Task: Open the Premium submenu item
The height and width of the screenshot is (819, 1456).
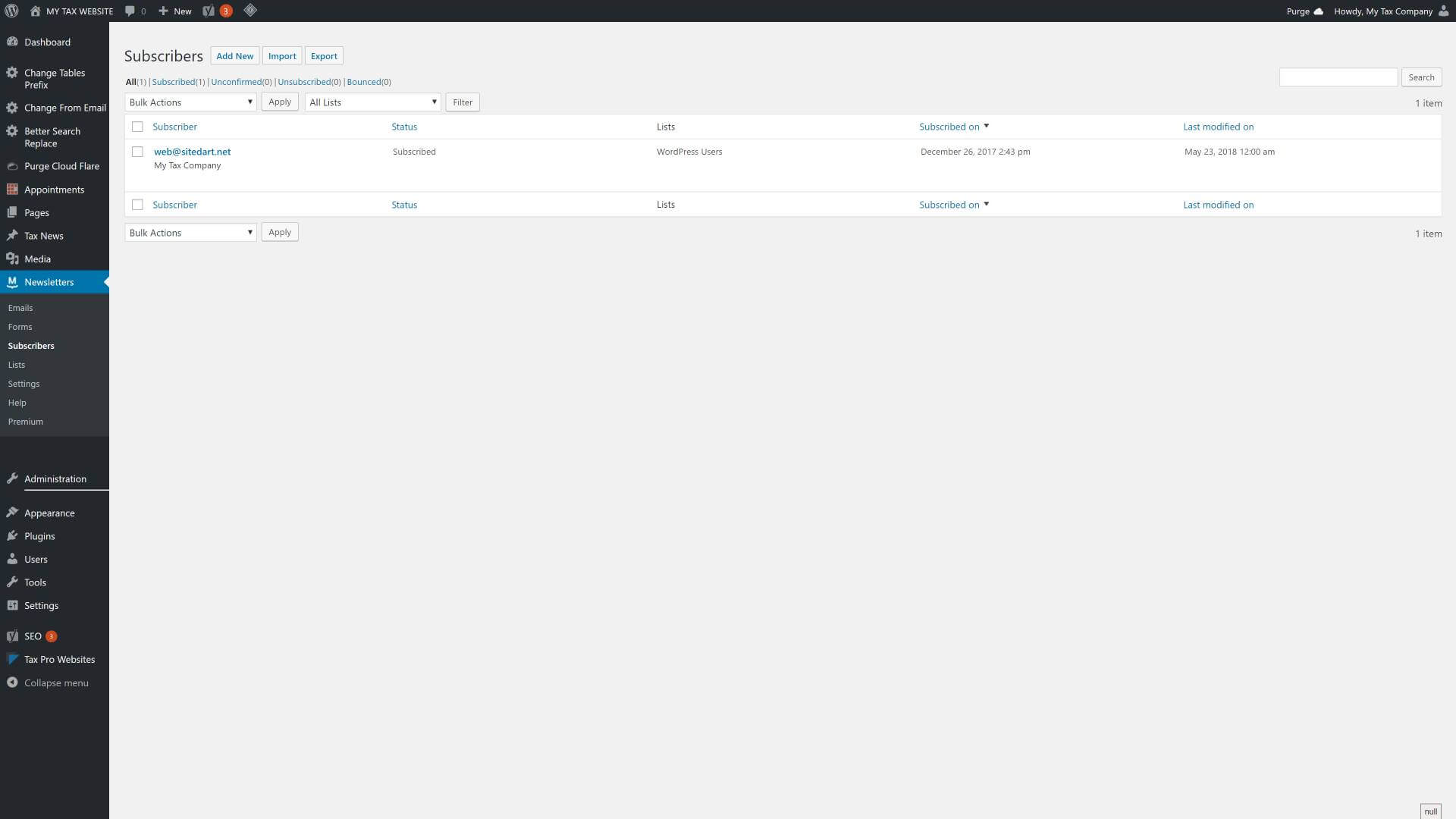Action: pyautogui.click(x=25, y=422)
